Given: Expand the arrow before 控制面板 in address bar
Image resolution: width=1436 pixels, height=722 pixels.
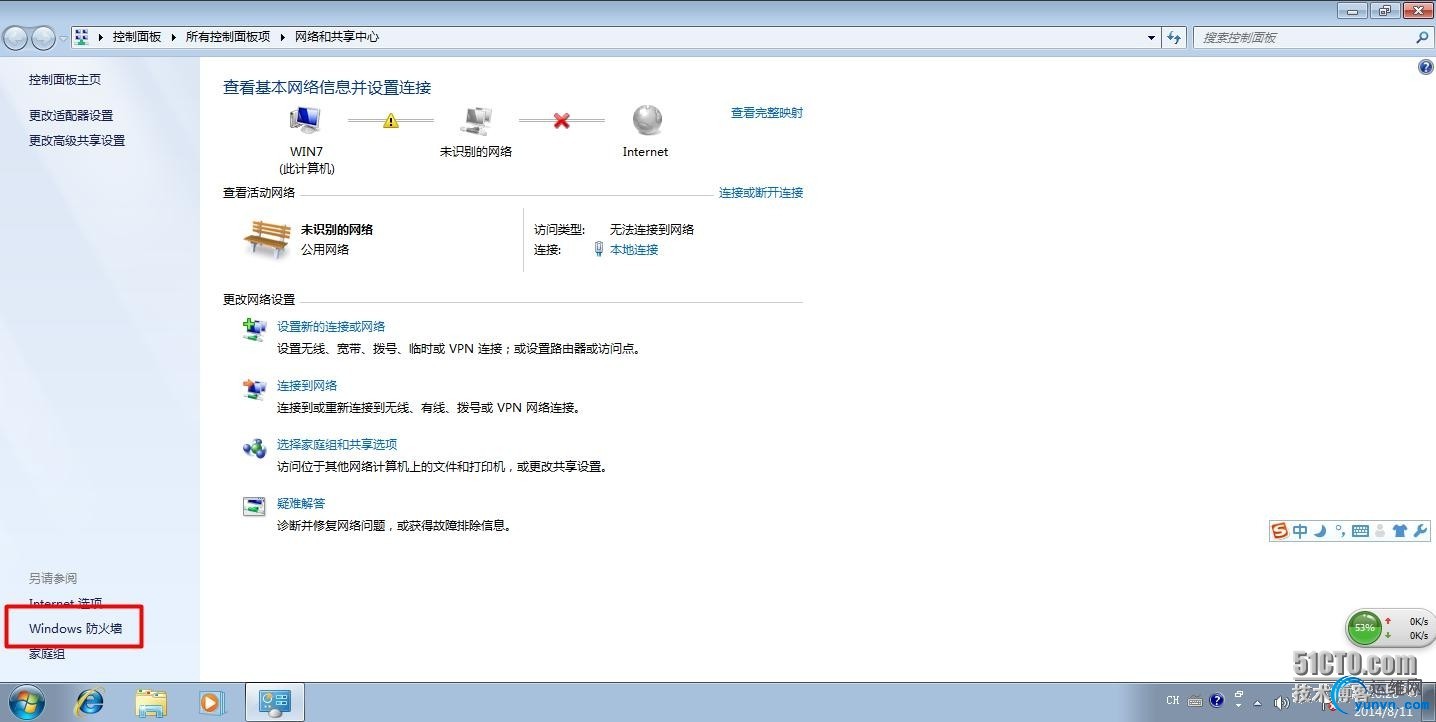Looking at the screenshot, I should [101, 37].
